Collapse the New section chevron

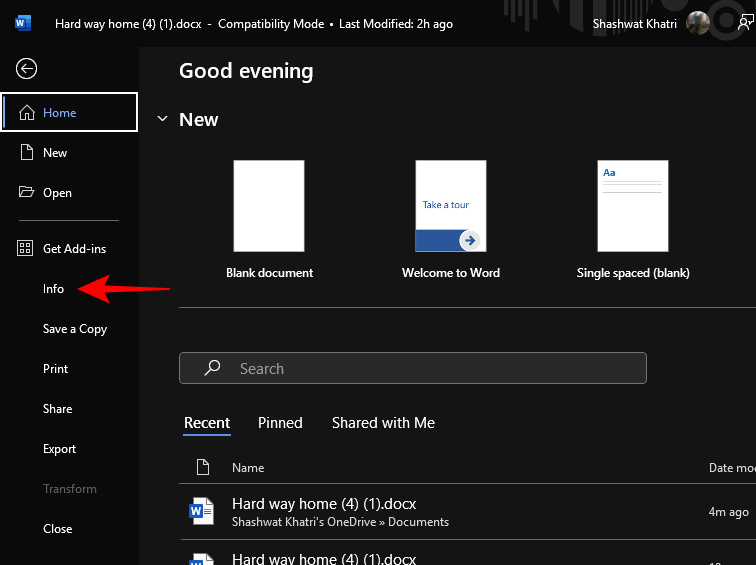coord(162,119)
